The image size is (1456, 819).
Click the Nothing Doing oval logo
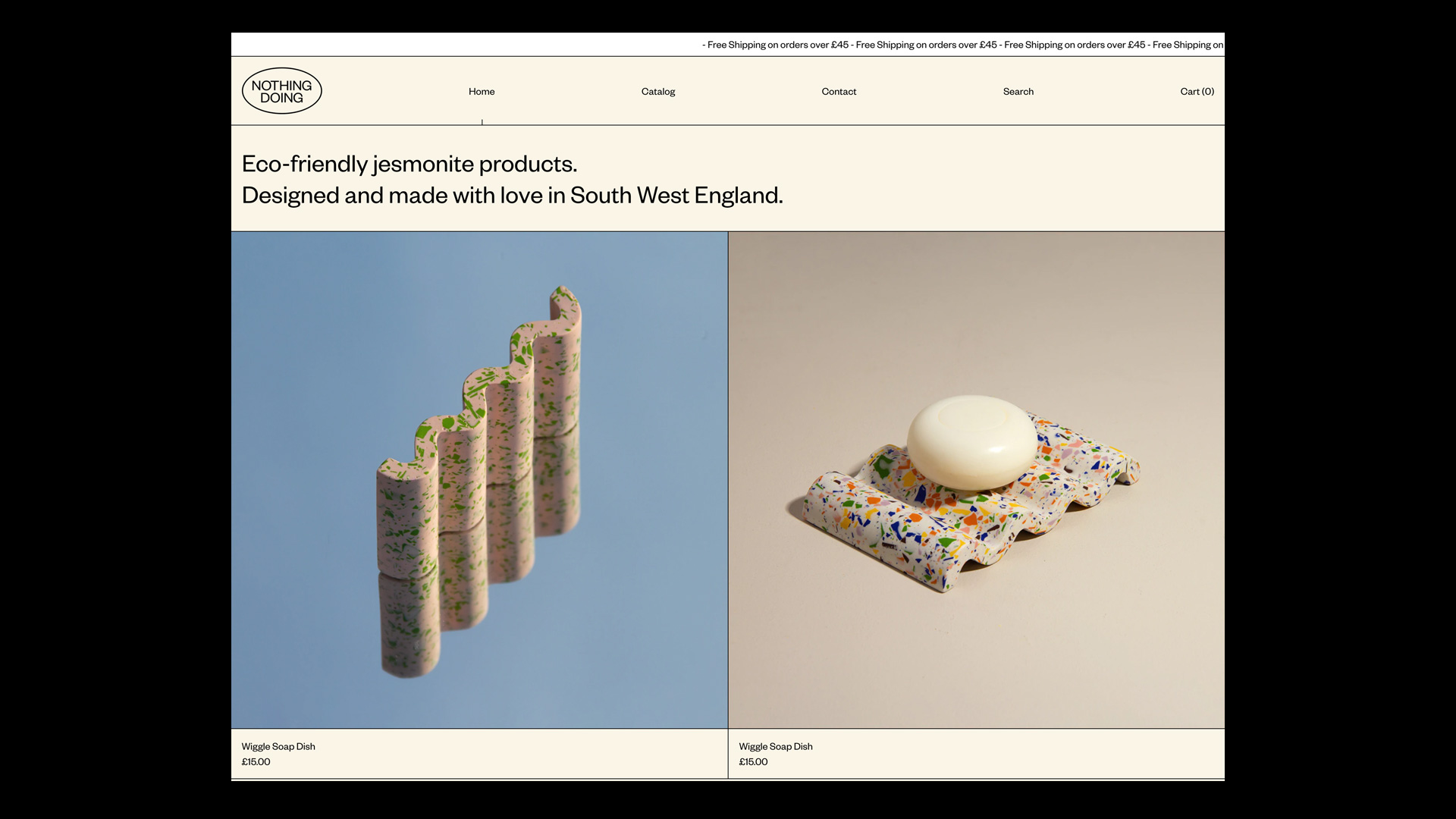coord(281,91)
